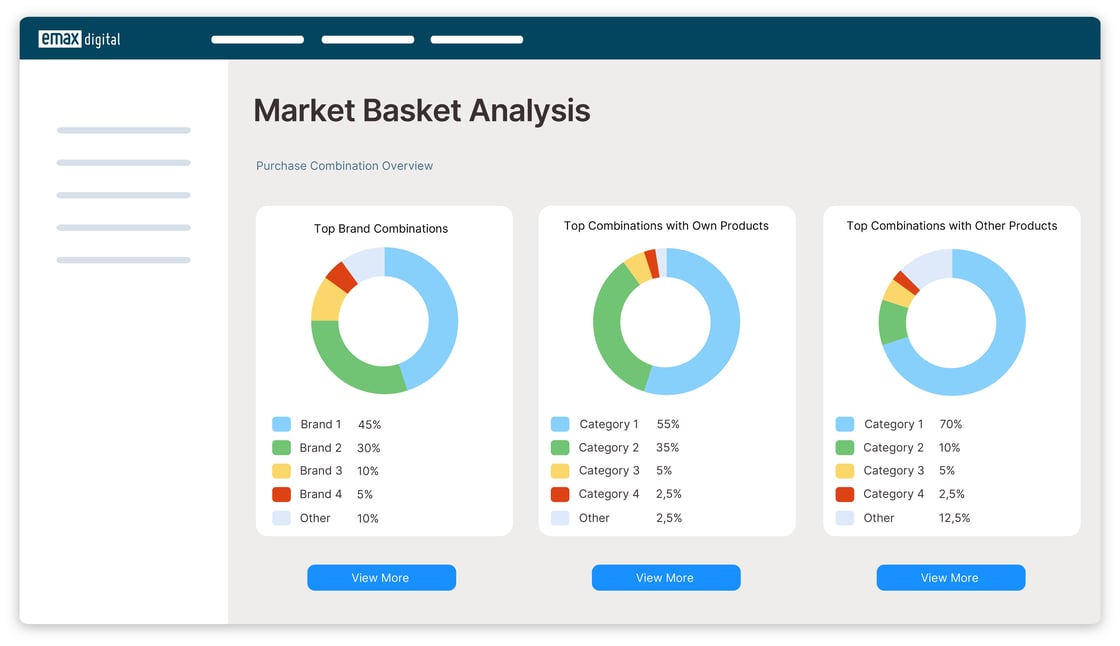
Task: Click the Top Combinations with Other Products donut chart
Action: click(952, 322)
